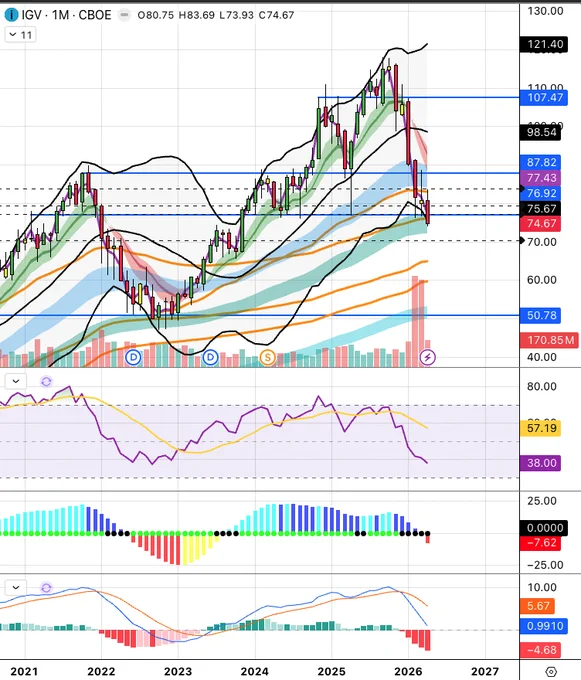The image size is (581, 680).
Task: Click the second blue D dividend marker
Action: [x=210, y=357]
